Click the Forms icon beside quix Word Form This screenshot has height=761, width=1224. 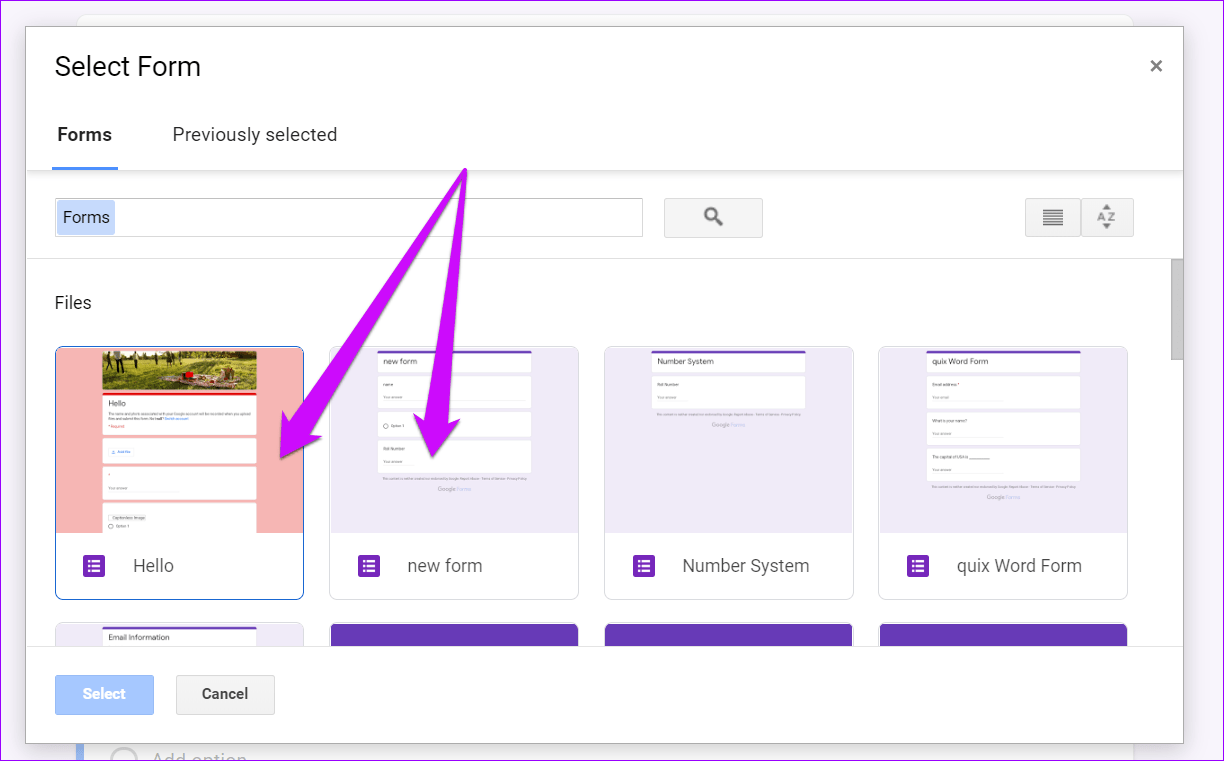tap(918, 566)
